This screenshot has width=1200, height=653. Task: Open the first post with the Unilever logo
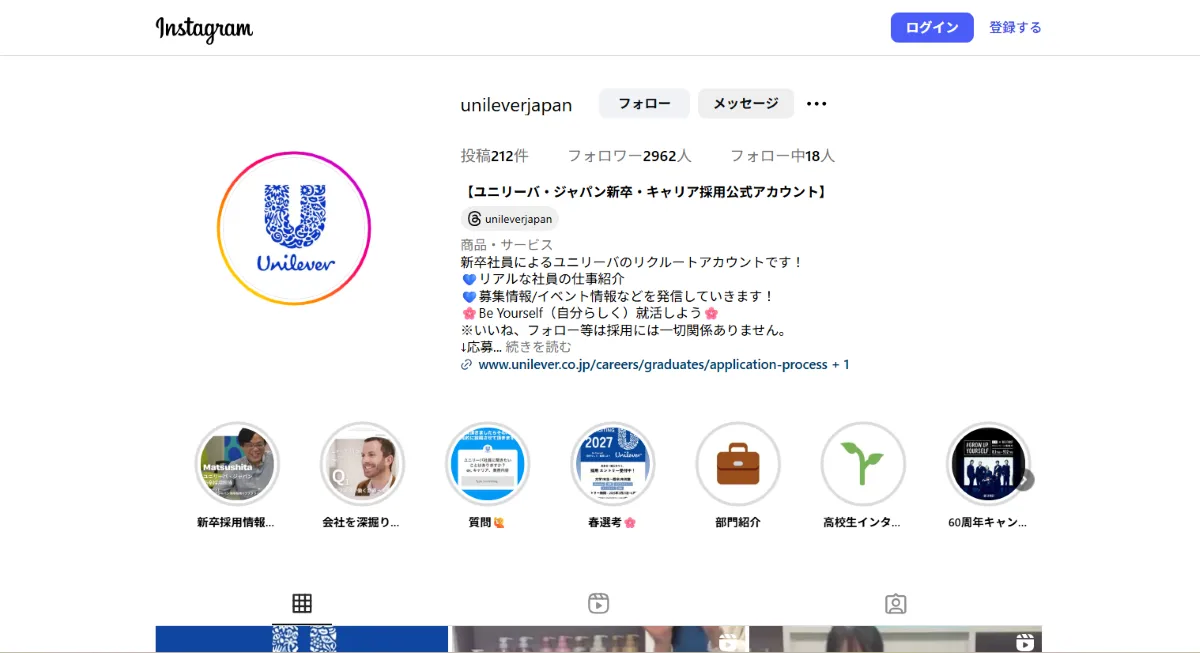pyautogui.click(x=301, y=639)
